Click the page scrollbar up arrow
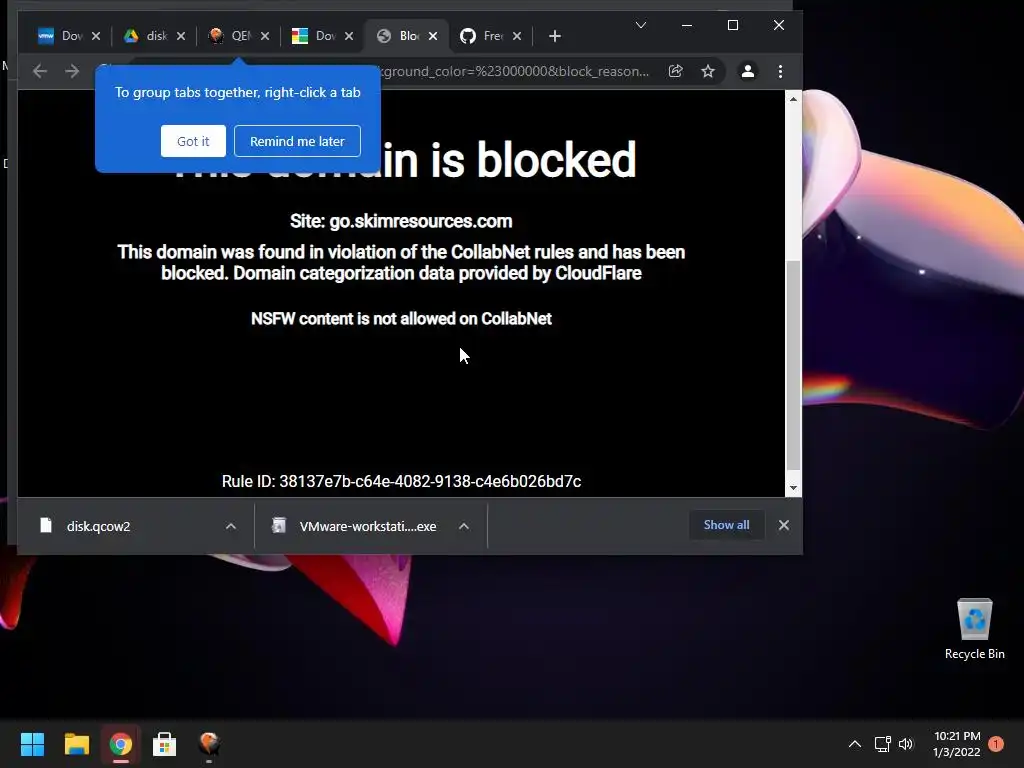Screen dimensions: 1024x768 click(x=793, y=99)
